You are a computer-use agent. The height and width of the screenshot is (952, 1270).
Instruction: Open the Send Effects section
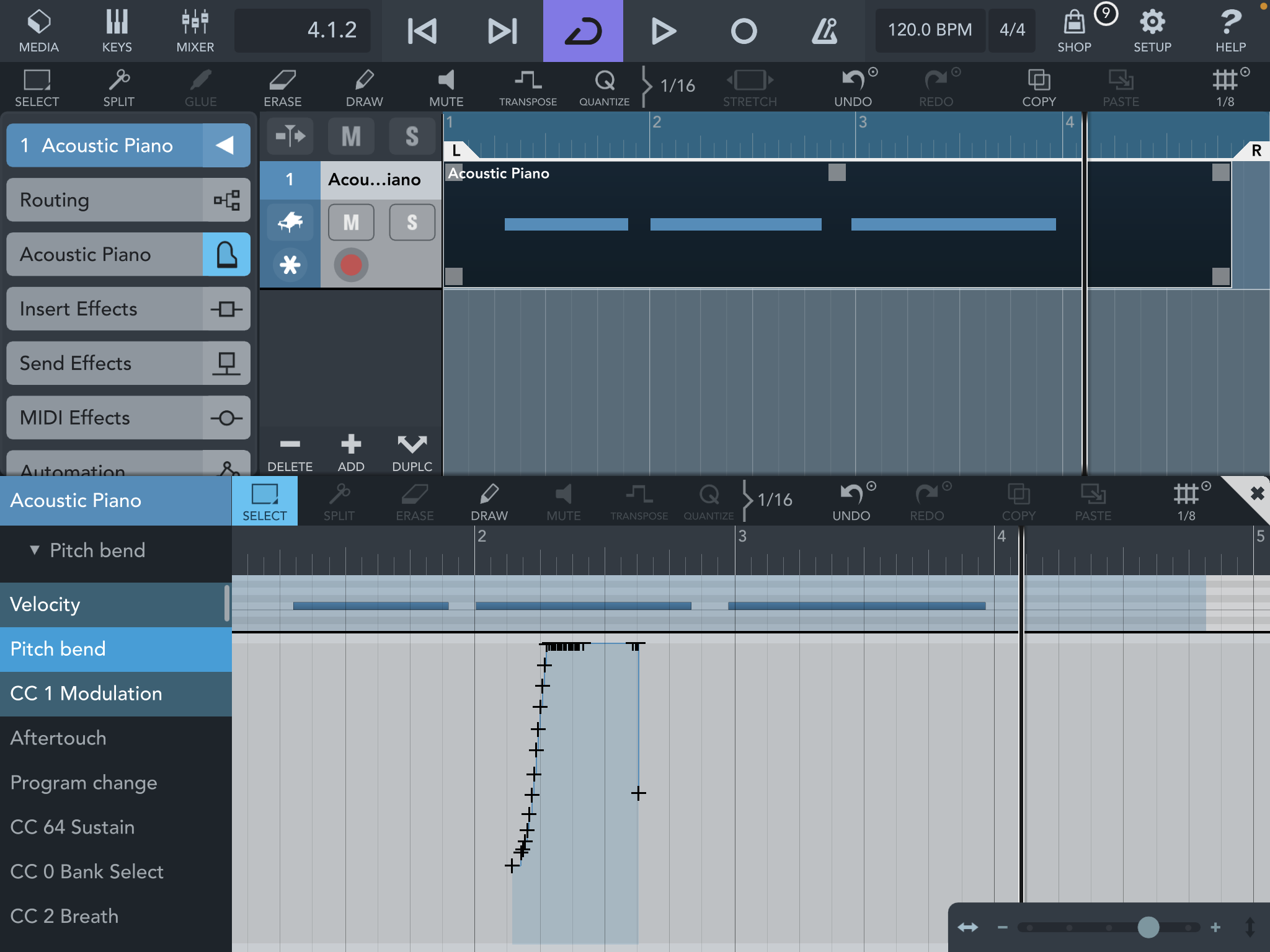tap(128, 363)
